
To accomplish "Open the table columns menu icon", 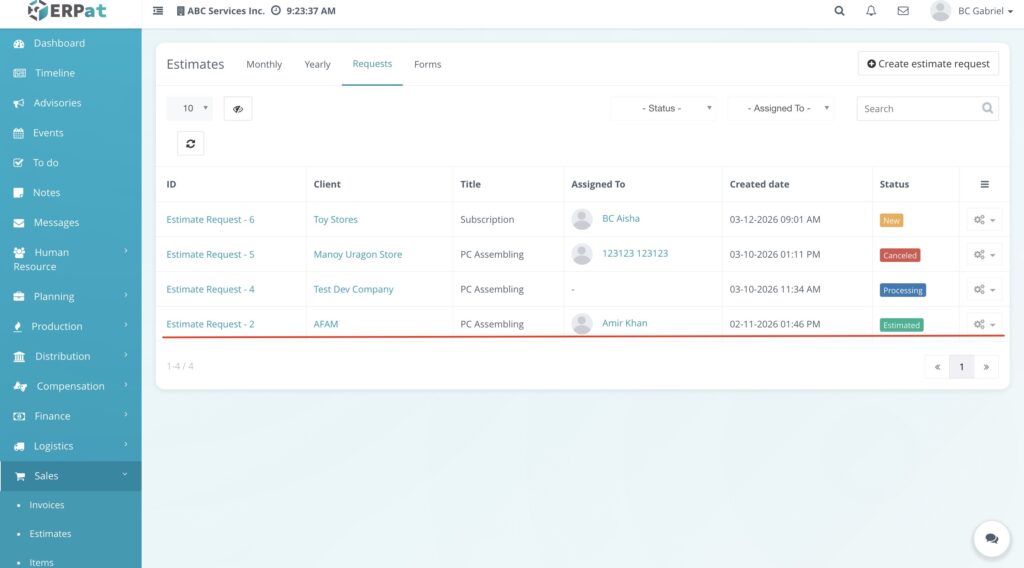I will 984,184.
